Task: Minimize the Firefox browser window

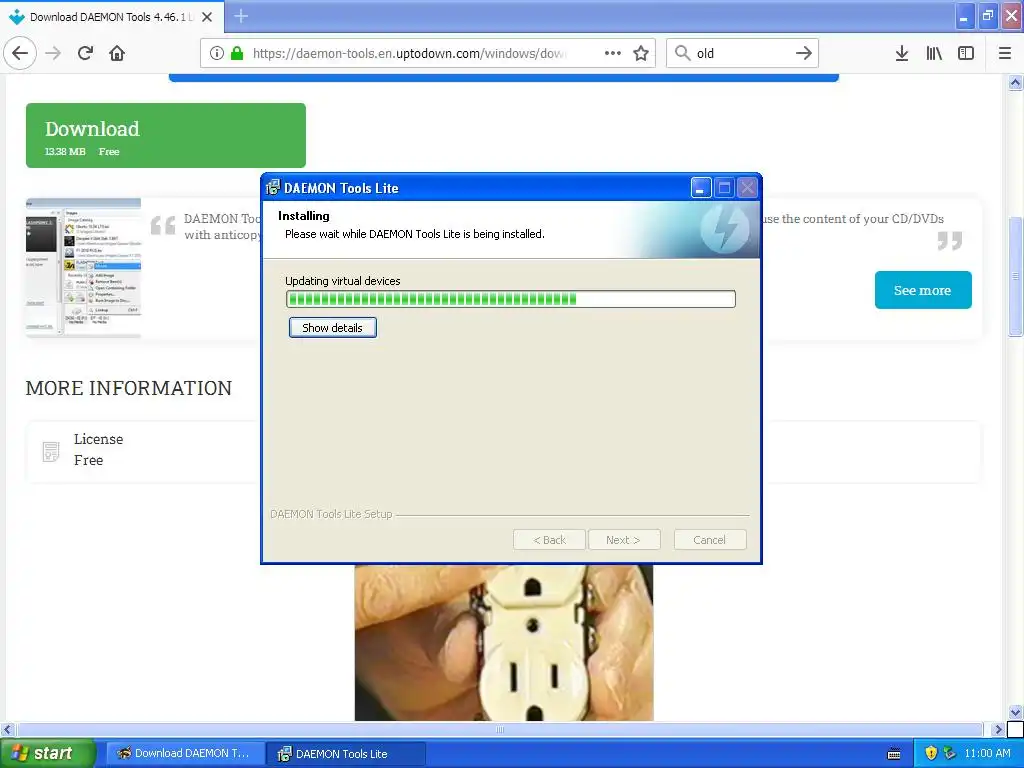Action: [x=965, y=16]
